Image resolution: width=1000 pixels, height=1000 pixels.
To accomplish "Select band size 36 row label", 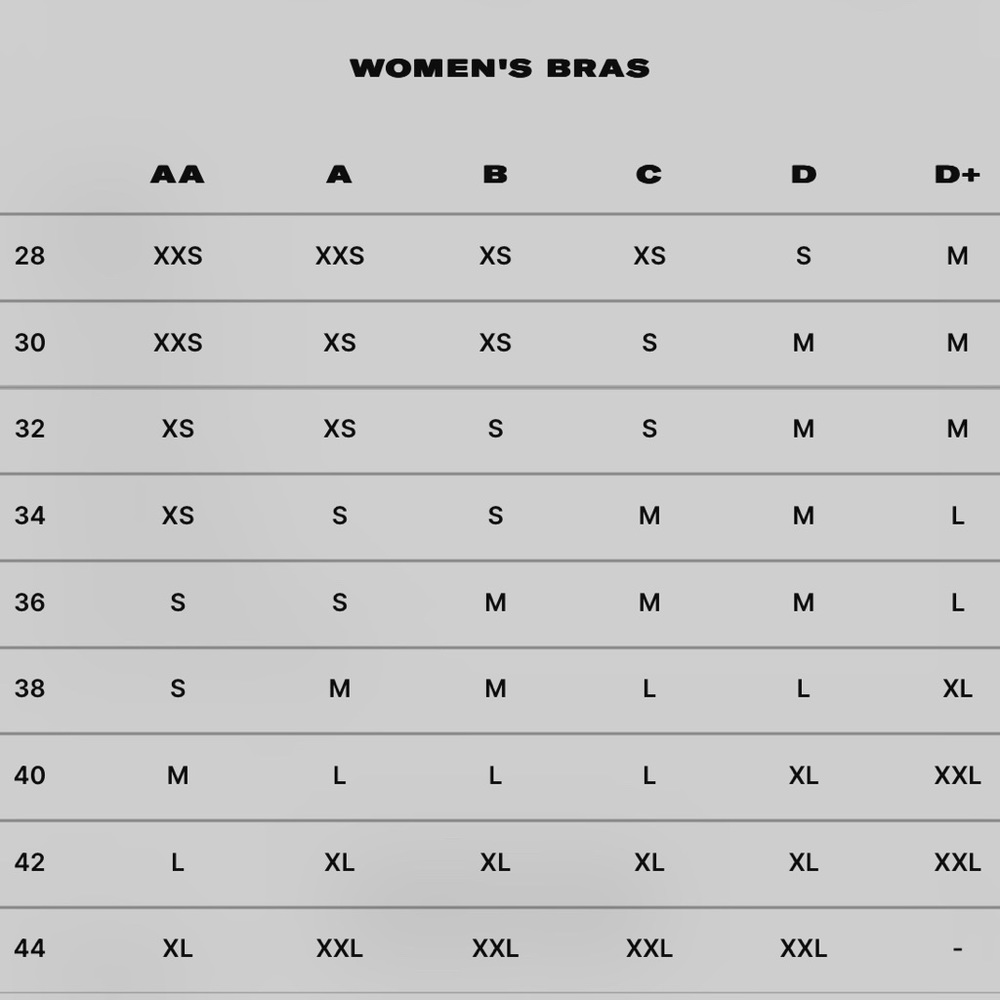I will tap(30, 602).
